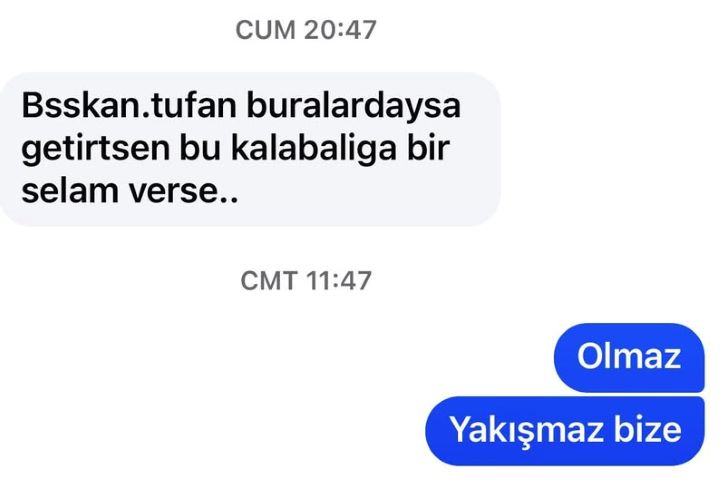This screenshot has width=720, height=490.
Task: Click the 'CUM 20:47' timestamp label
Action: coord(306,30)
